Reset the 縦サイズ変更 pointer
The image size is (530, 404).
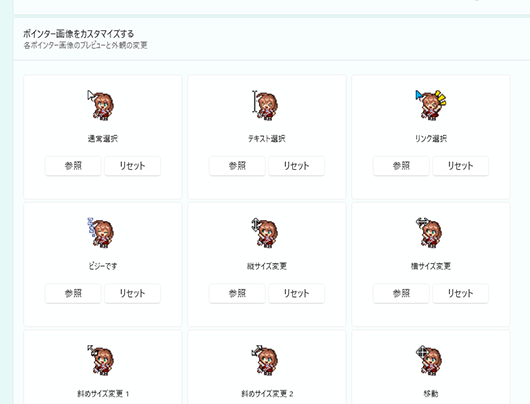[296, 293]
